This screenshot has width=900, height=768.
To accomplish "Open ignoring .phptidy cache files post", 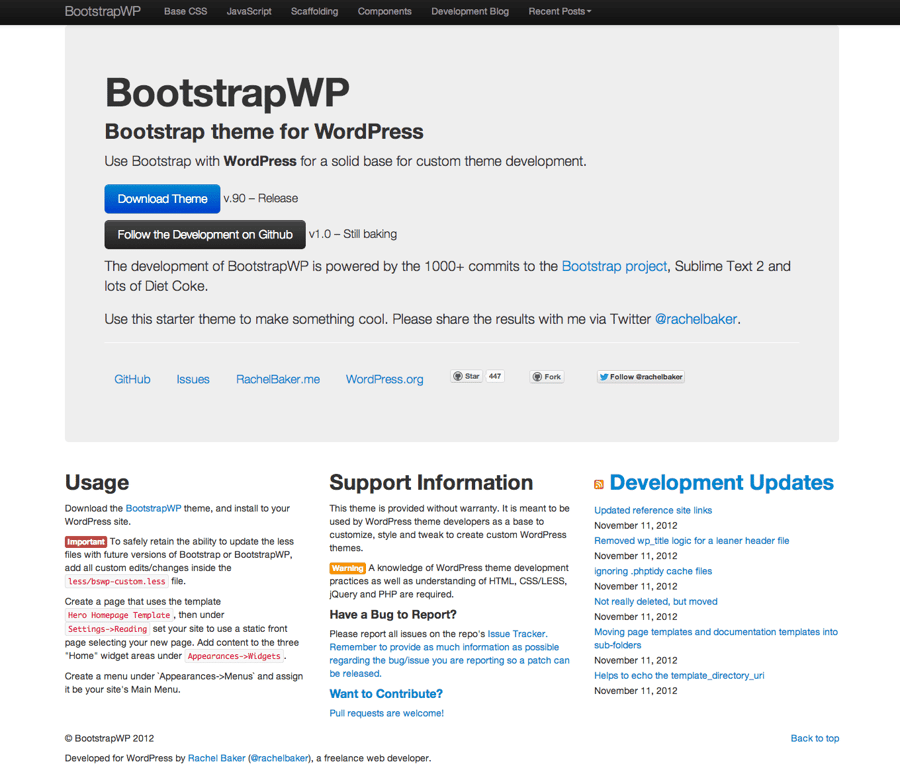I will [x=653, y=571].
